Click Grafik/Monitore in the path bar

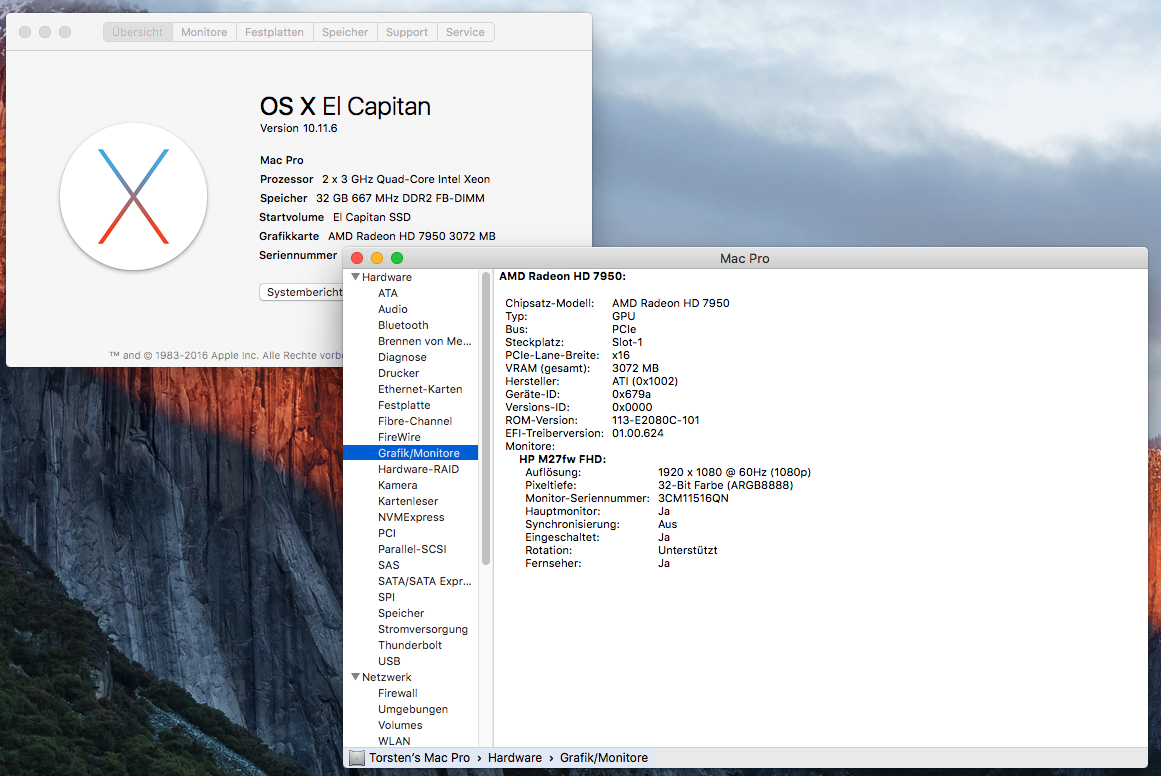click(x=603, y=757)
